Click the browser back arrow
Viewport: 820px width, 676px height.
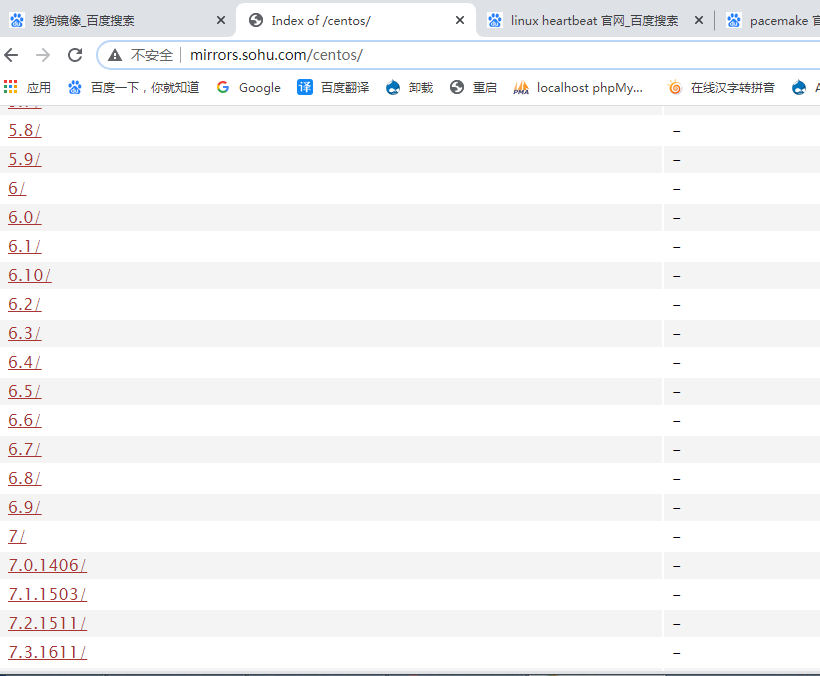coord(11,55)
